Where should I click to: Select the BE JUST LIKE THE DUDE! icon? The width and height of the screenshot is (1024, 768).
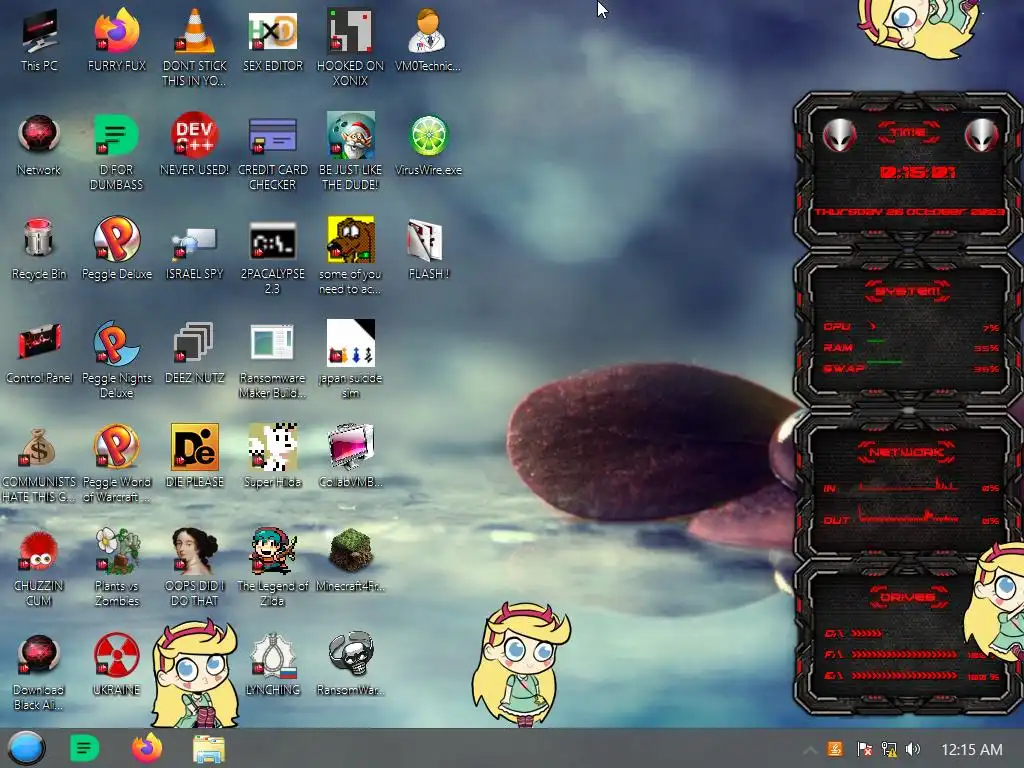pyautogui.click(x=350, y=152)
